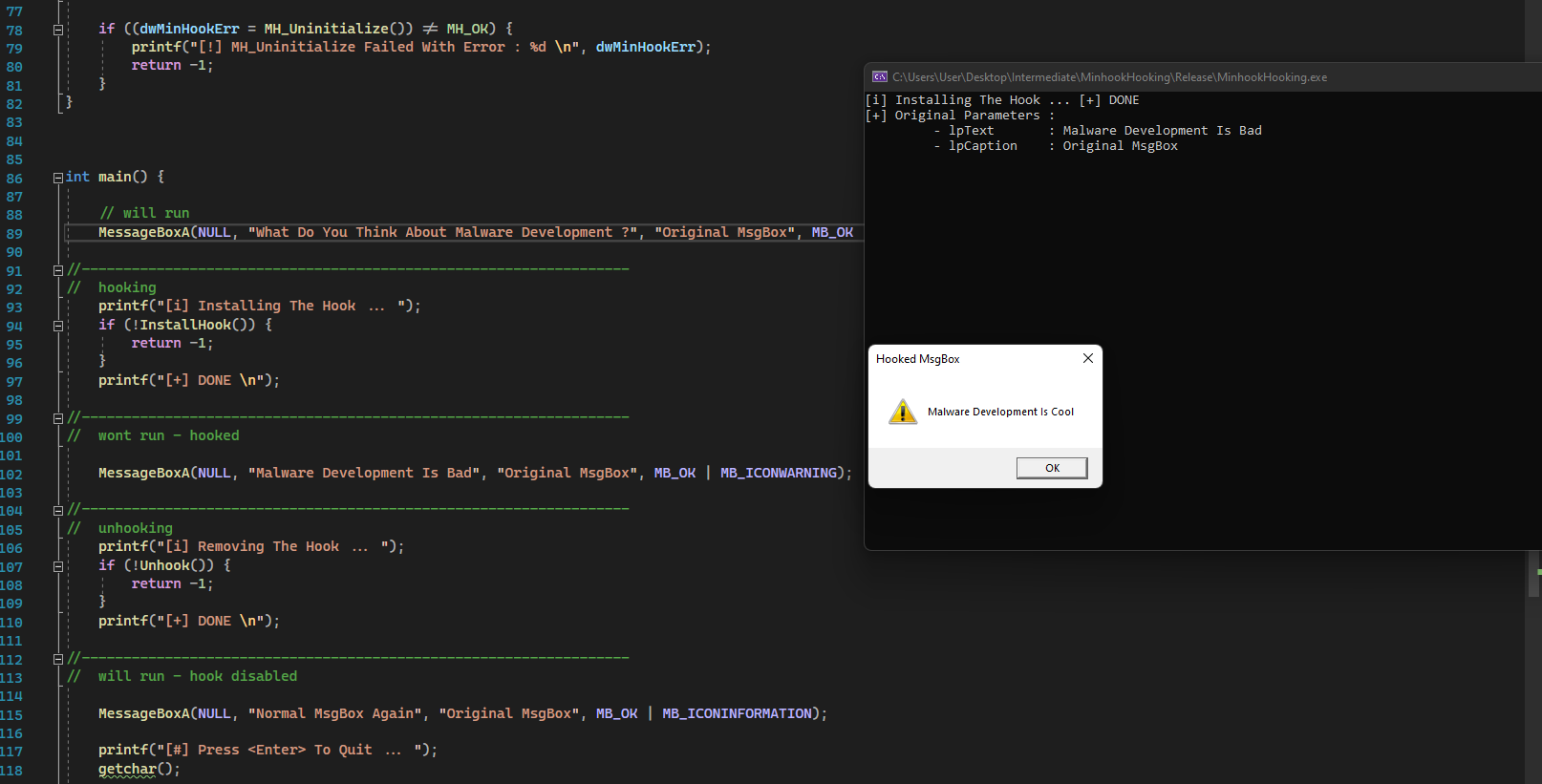1542x784 pixels.
Task: Click the 'lpCaption' console output line
Action: pos(1056,146)
